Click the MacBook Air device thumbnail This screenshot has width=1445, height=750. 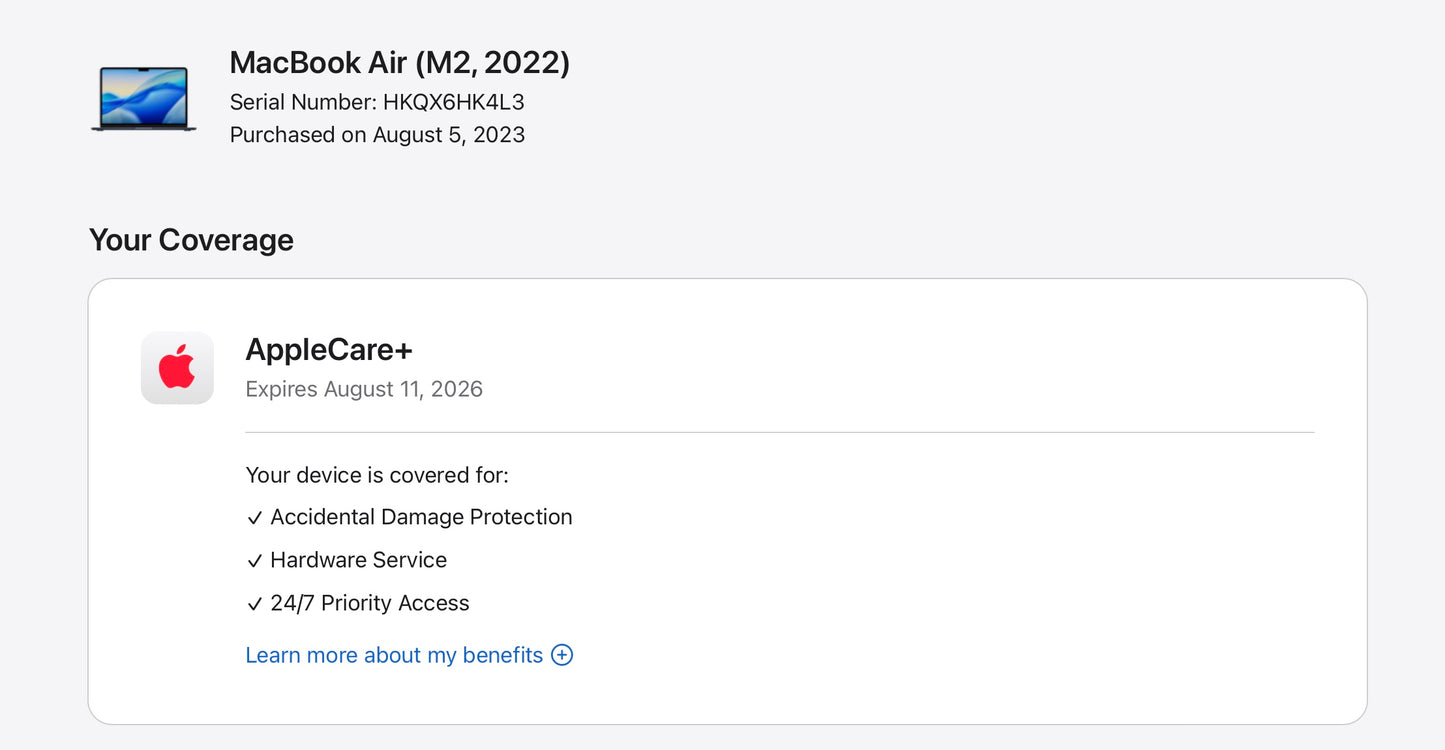tap(144, 99)
